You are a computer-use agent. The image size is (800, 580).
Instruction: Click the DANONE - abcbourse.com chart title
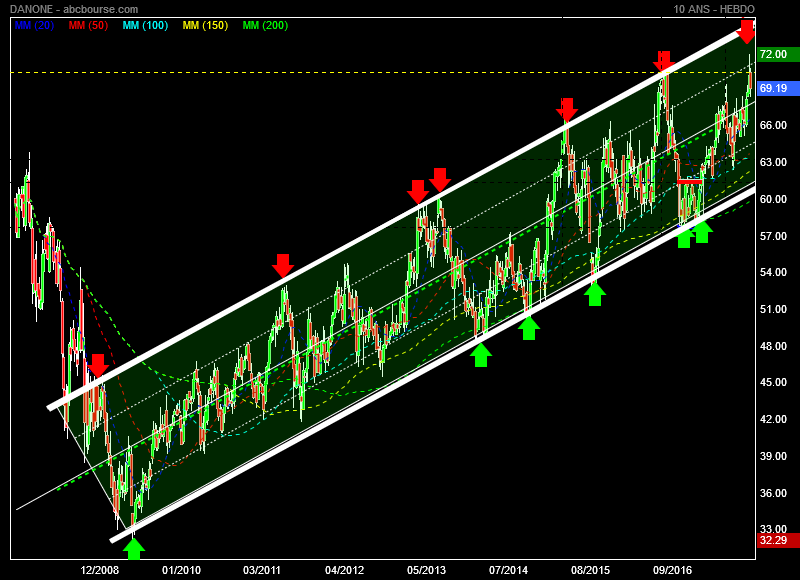click(74, 9)
